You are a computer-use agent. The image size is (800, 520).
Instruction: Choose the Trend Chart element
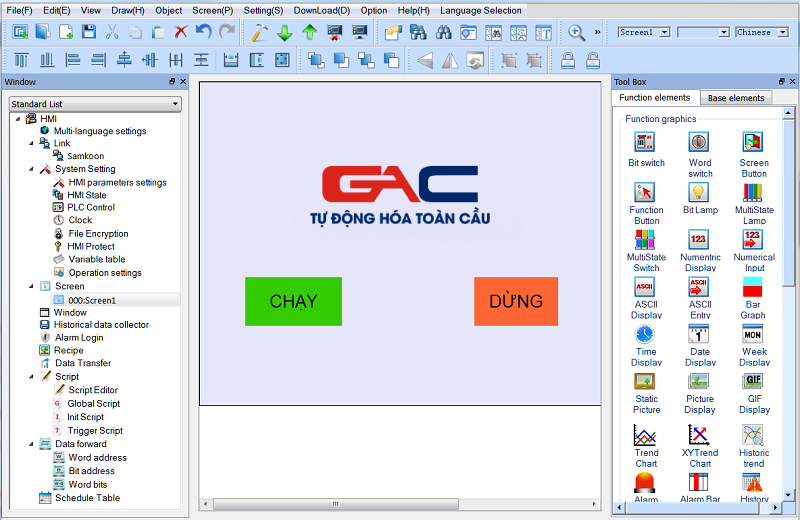coord(645,441)
